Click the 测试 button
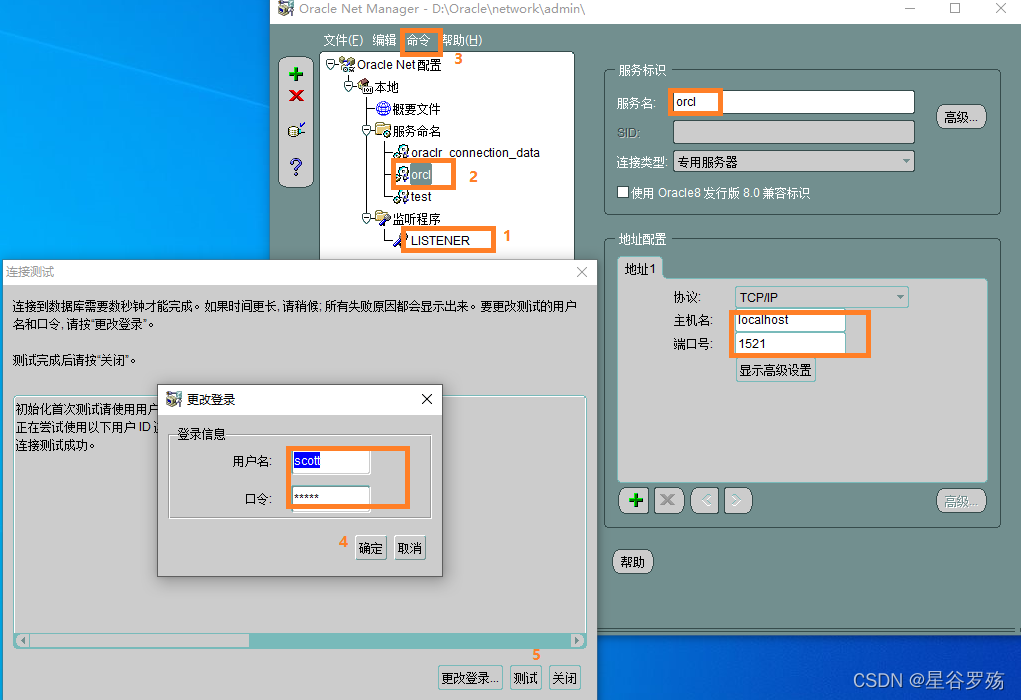Viewport: 1021px width, 700px height. (x=525, y=678)
